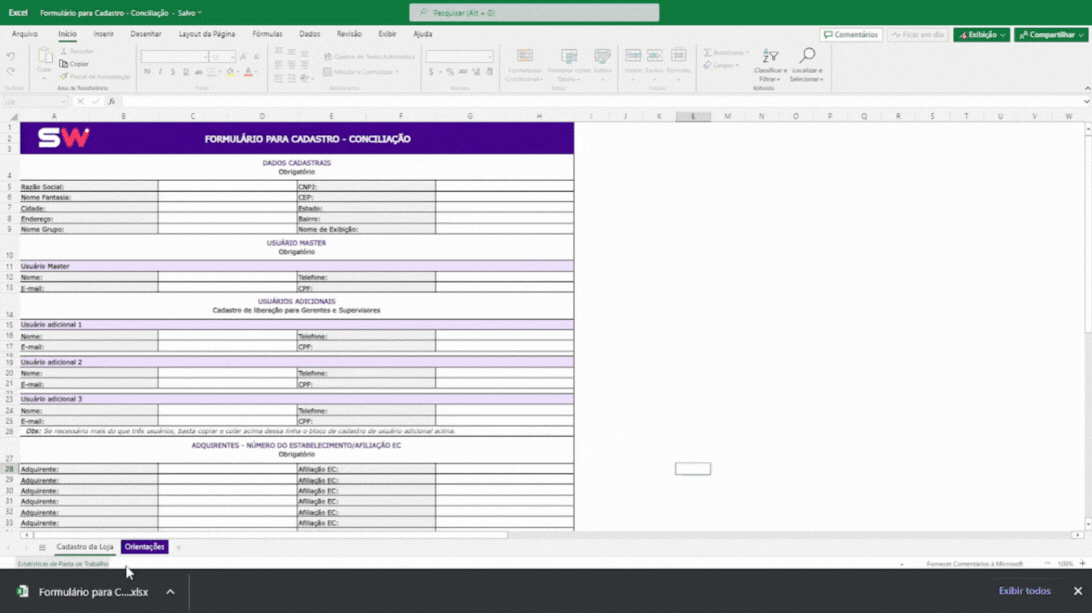1092x613 pixels.
Task: Apply percent style format
Action: (x=450, y=72)
